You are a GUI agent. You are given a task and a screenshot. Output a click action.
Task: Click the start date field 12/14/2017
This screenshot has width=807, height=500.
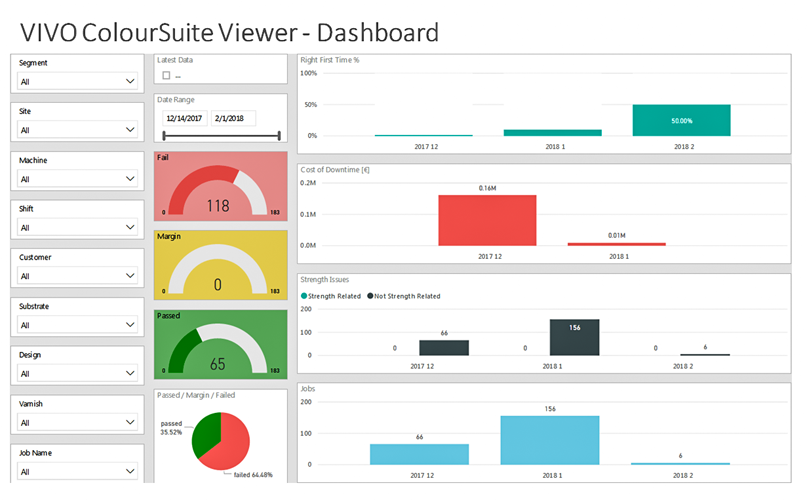click(x=185, y=118)
